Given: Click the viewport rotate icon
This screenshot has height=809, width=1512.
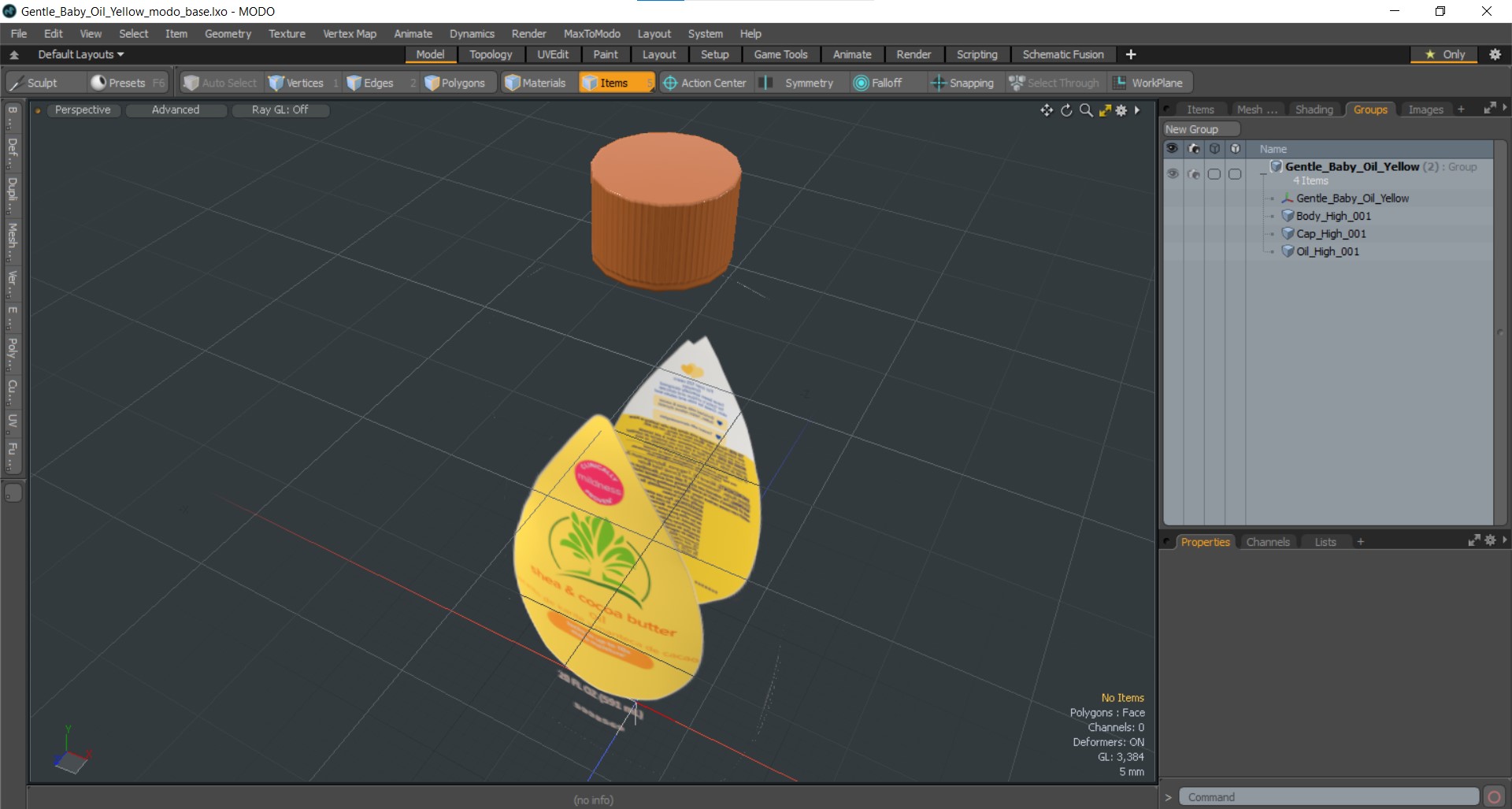Looking at the screenshot, I should [x=1066, y=110].
